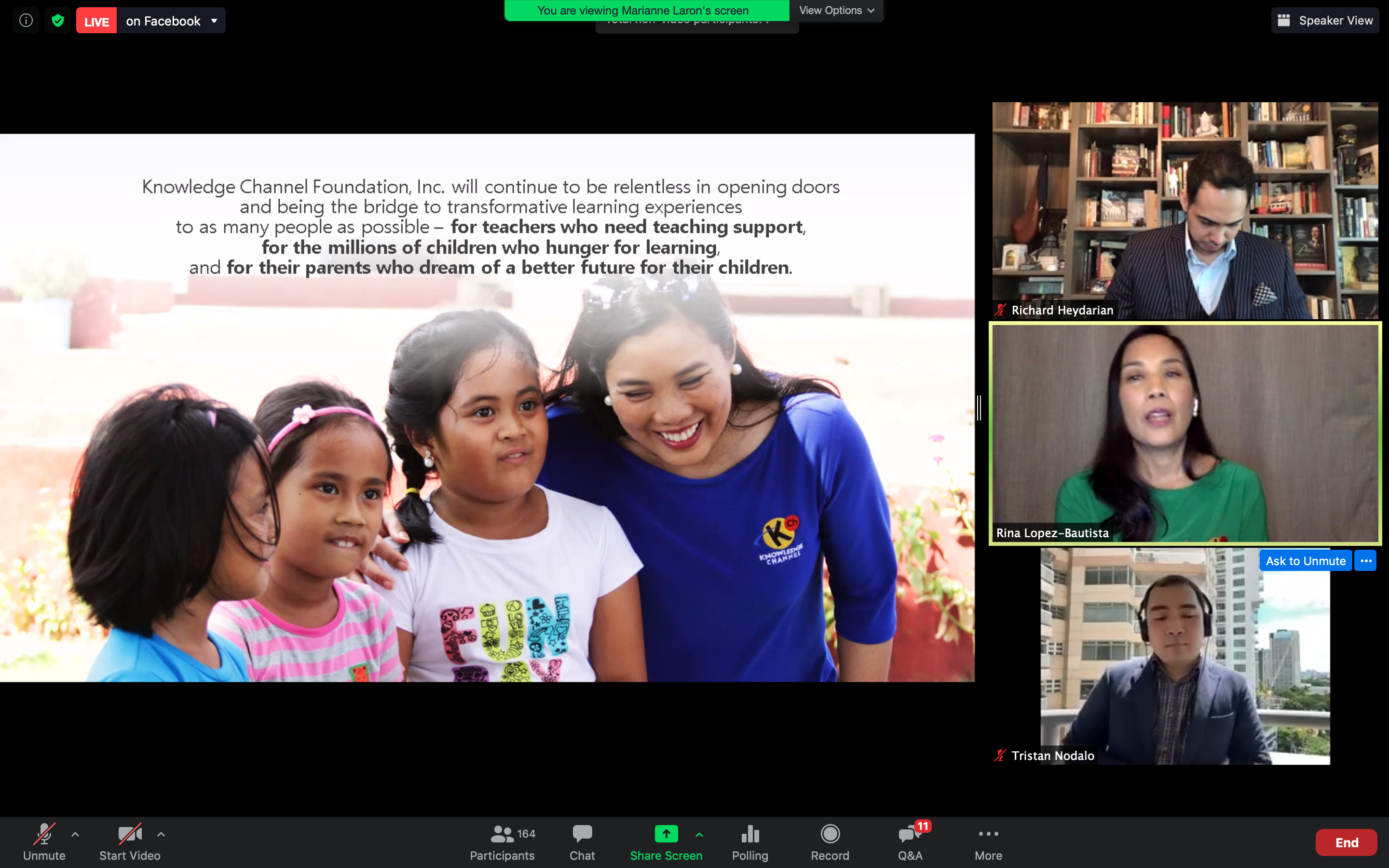Click the divider handle beside shared screen
Screen dimensions: 1389x868
pos(979,407)
